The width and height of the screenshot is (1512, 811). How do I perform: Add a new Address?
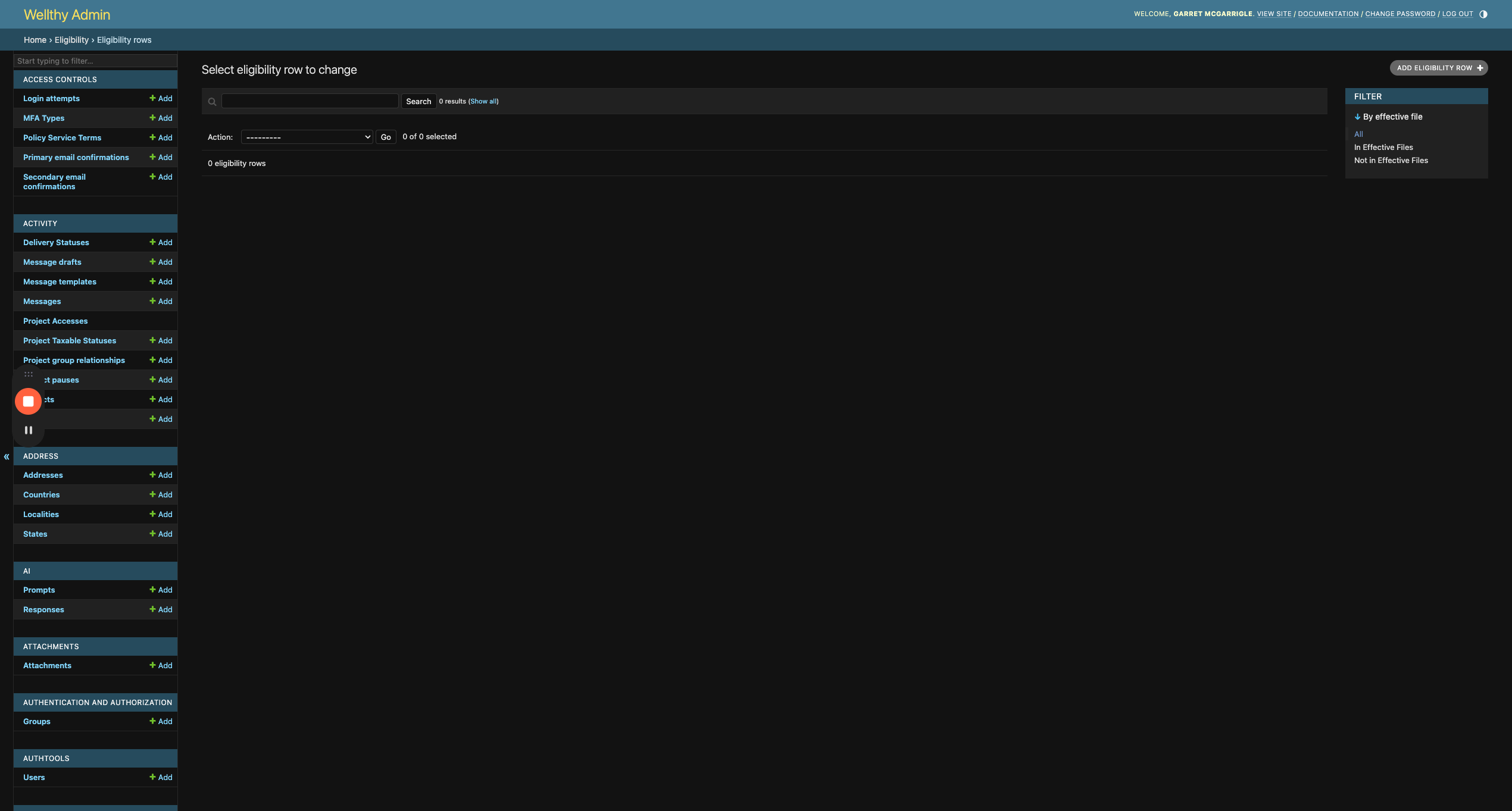pyautogui.click(x=161, y=475)
